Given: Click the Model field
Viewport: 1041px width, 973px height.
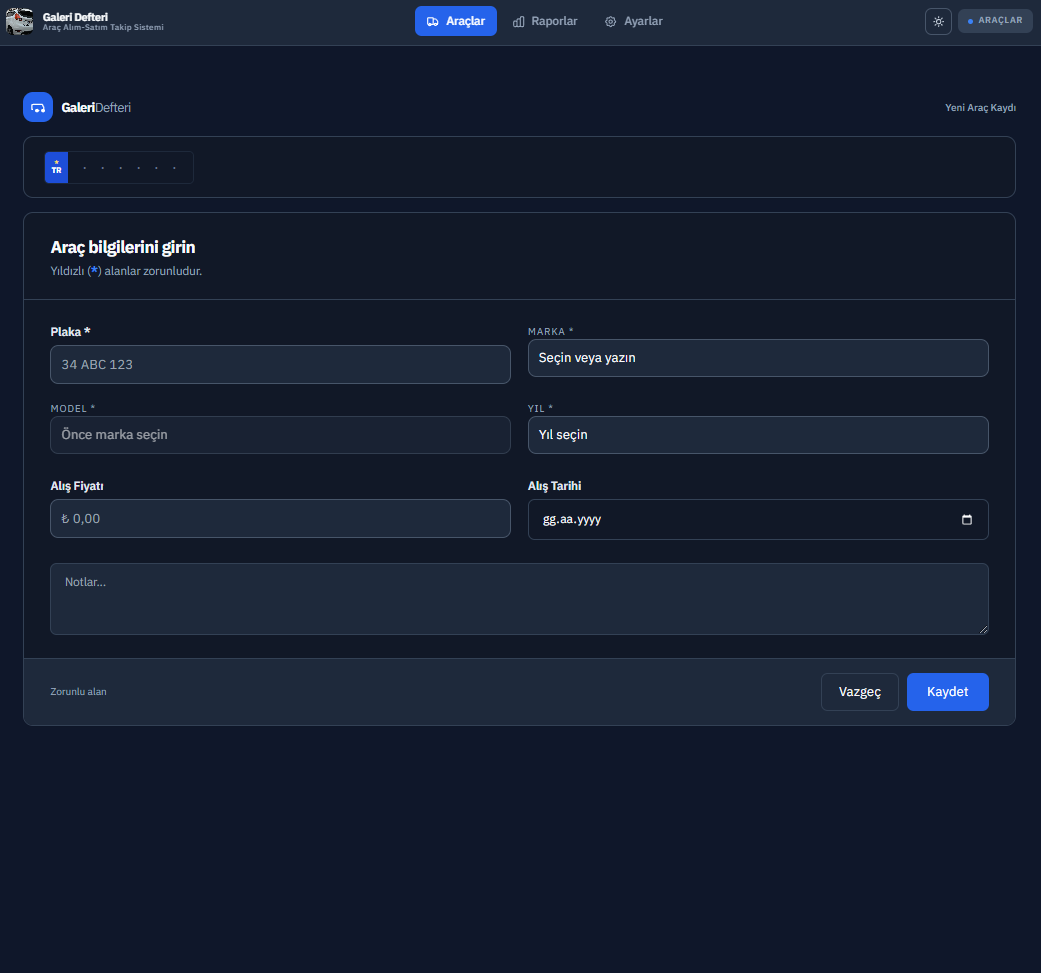Looking at the screenshot, I should 280,435.
